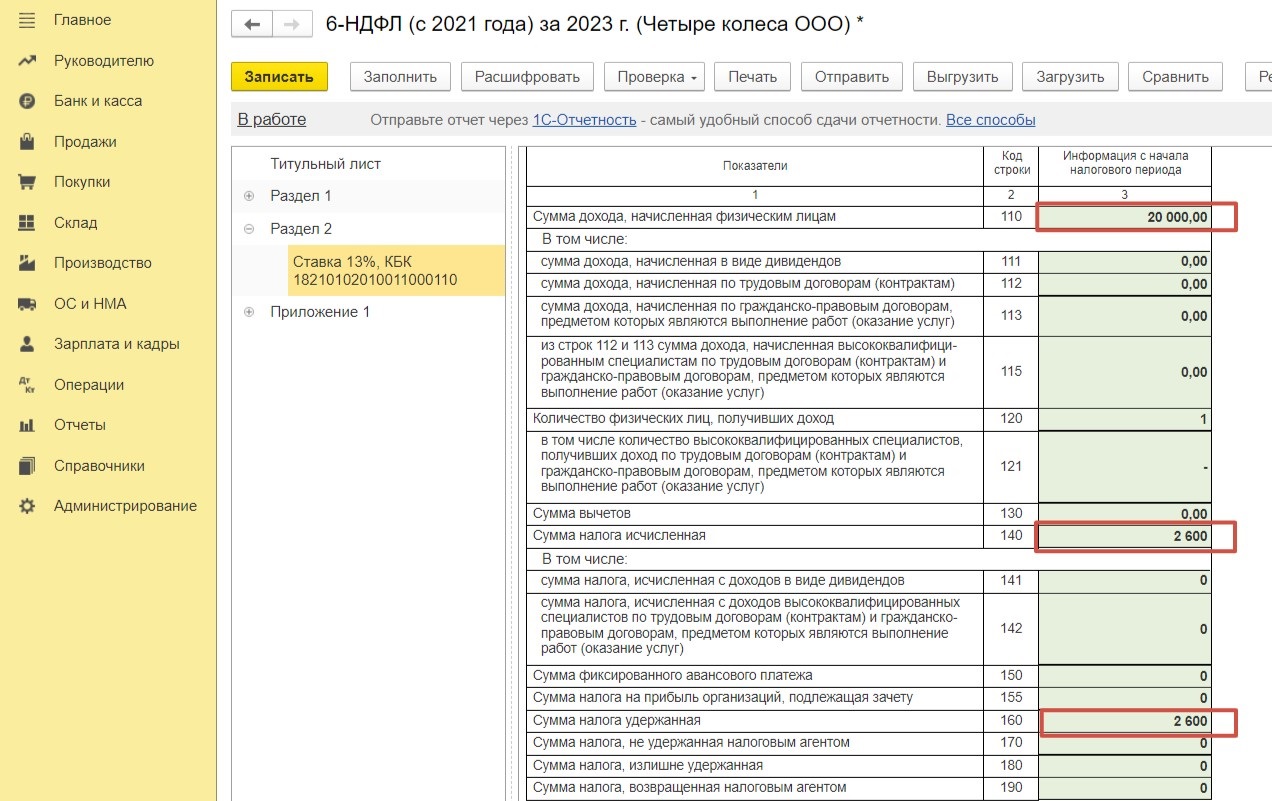Image resolution: width=1272 pixels, height=801 pixels.
Task: Click the Зарплата и кадры person icon
Action: (28, 344)
